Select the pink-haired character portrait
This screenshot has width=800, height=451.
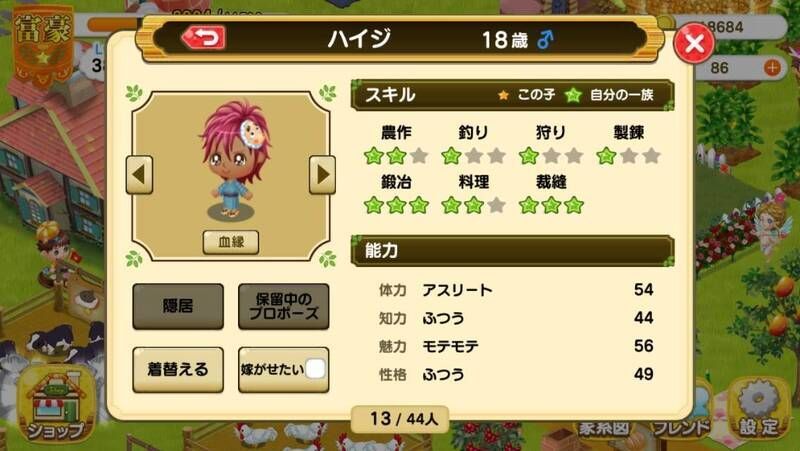tap(232, 160)
